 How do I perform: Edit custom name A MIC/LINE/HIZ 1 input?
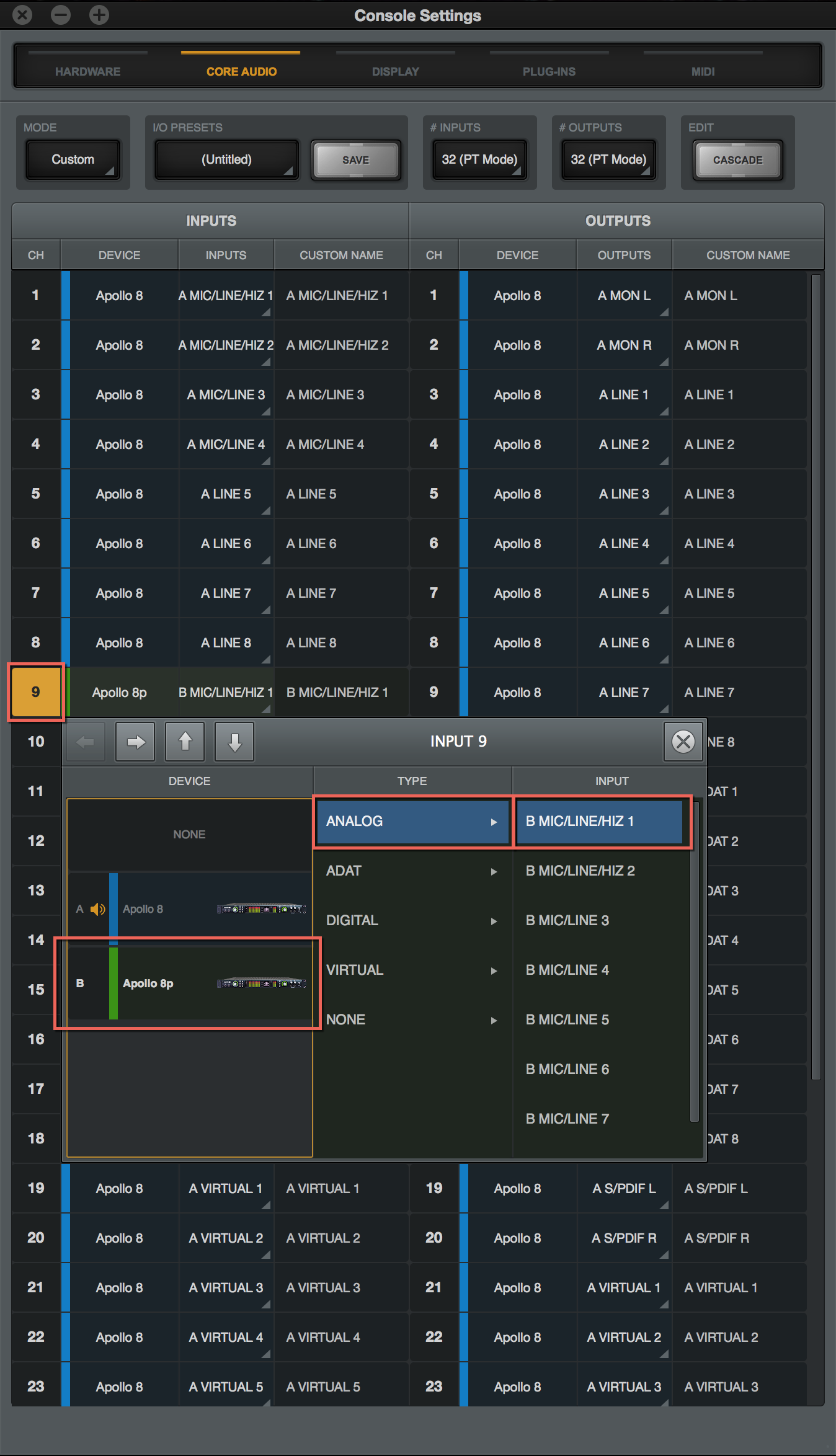[342, 296]
